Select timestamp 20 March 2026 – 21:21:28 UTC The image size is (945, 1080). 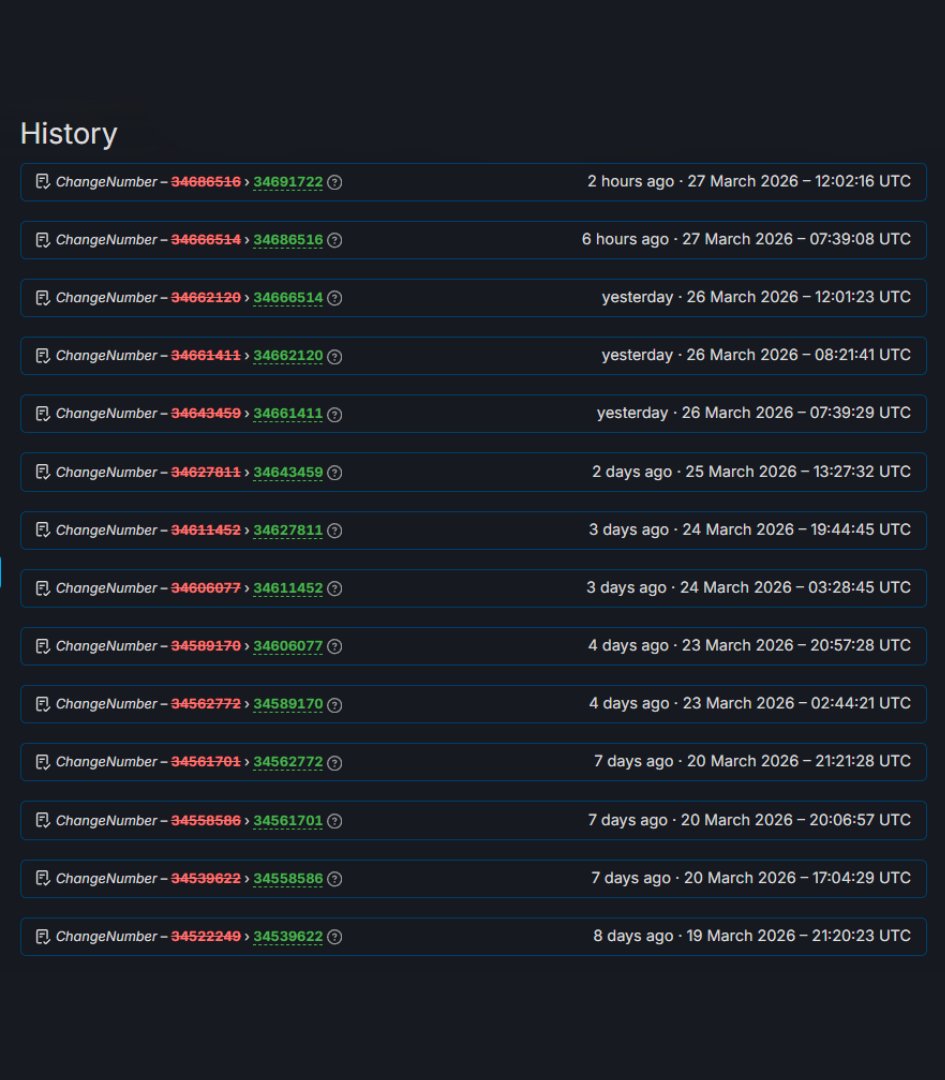[799, 760]
